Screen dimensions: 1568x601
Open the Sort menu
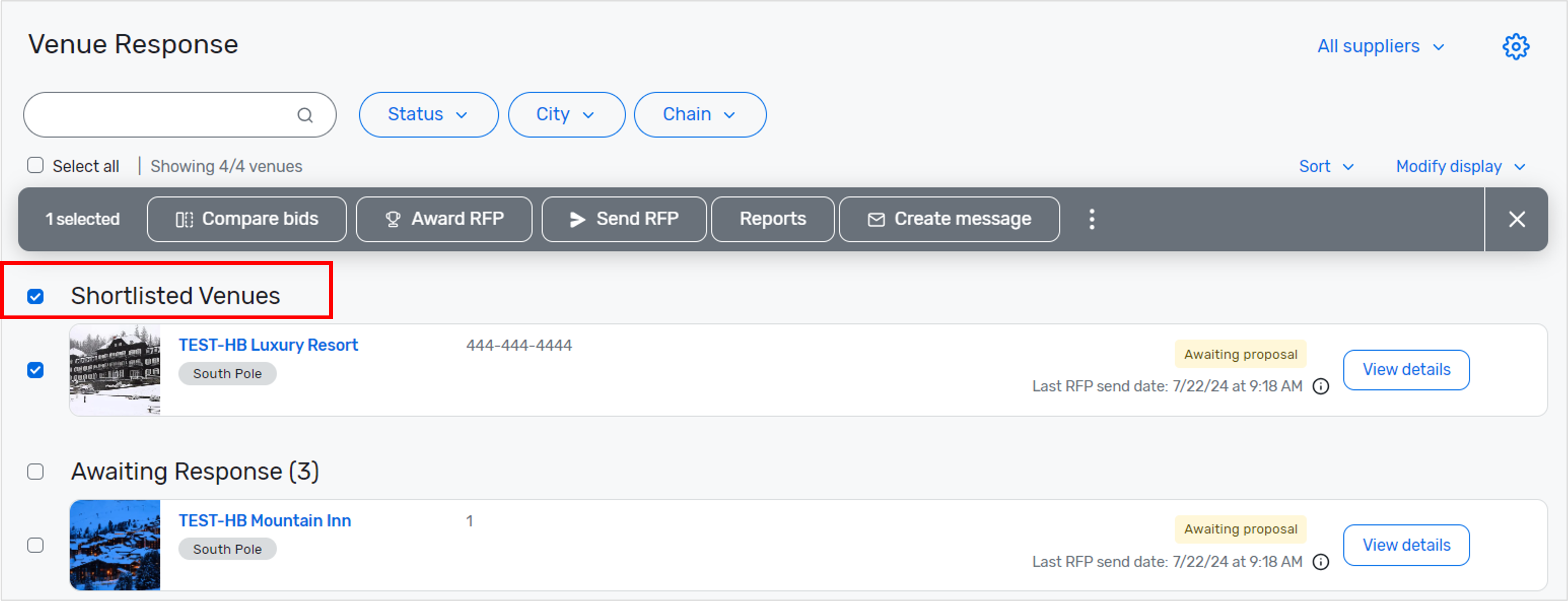pos(1326,166)
